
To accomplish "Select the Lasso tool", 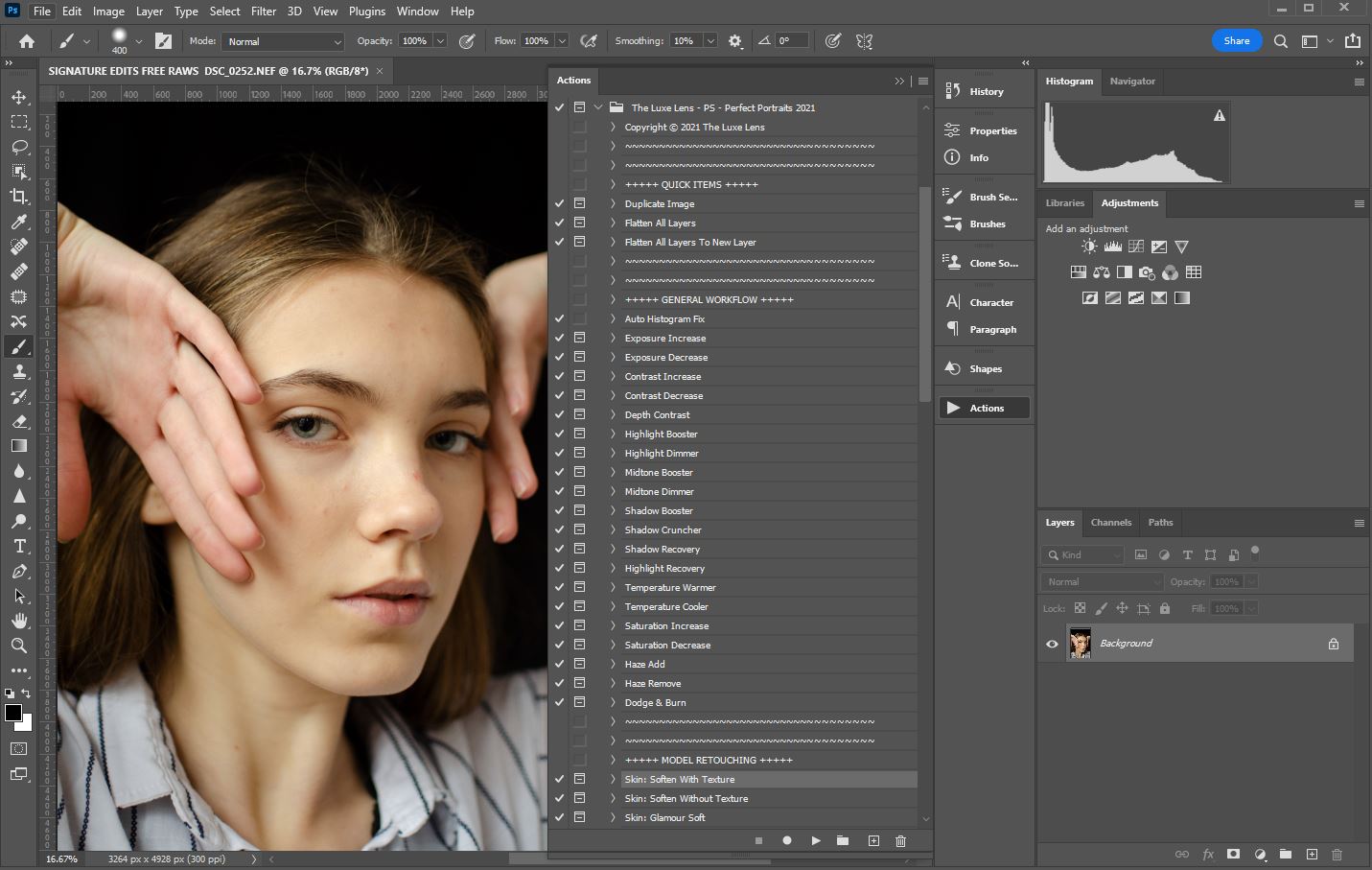I will tap(19, 147).
